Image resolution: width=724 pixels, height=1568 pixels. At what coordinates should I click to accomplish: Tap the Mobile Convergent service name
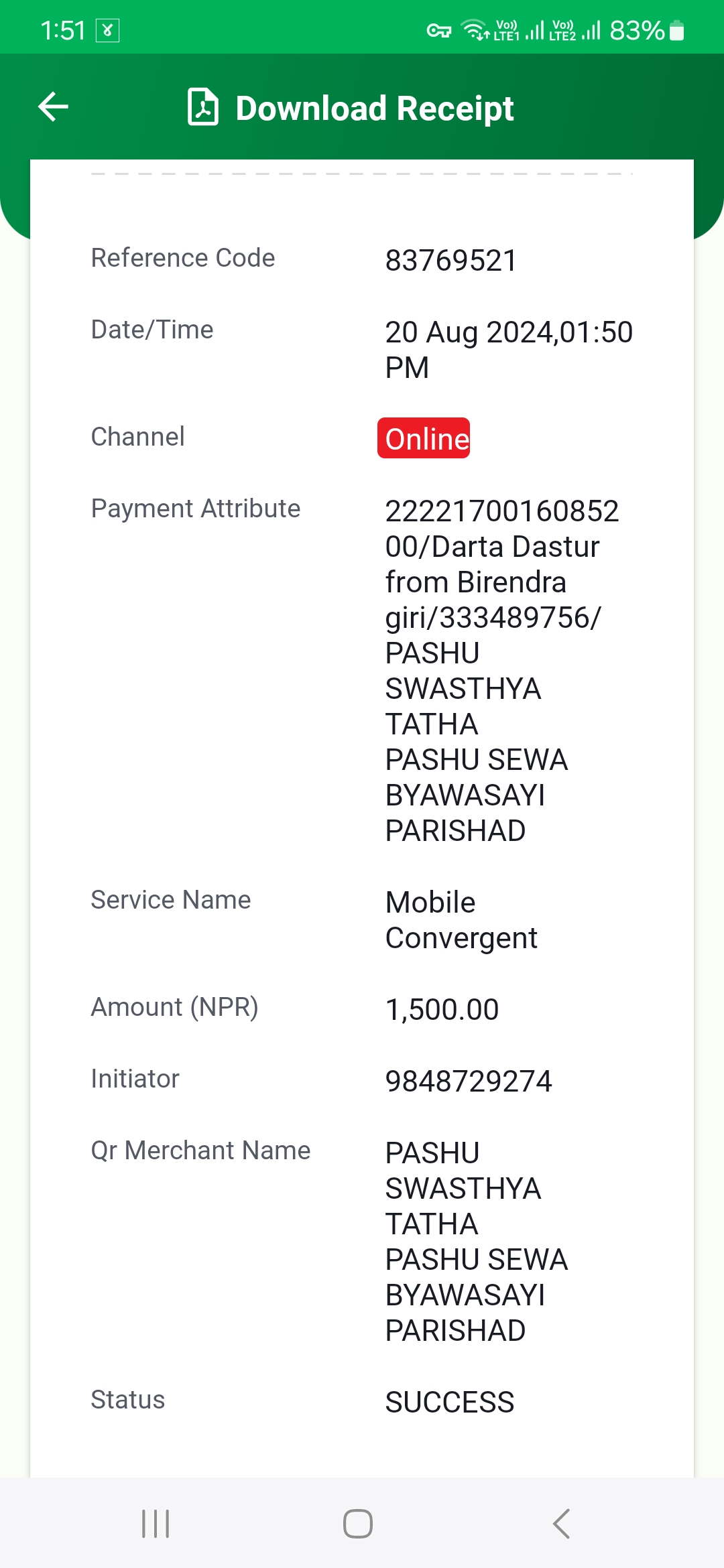pos(461,920)
